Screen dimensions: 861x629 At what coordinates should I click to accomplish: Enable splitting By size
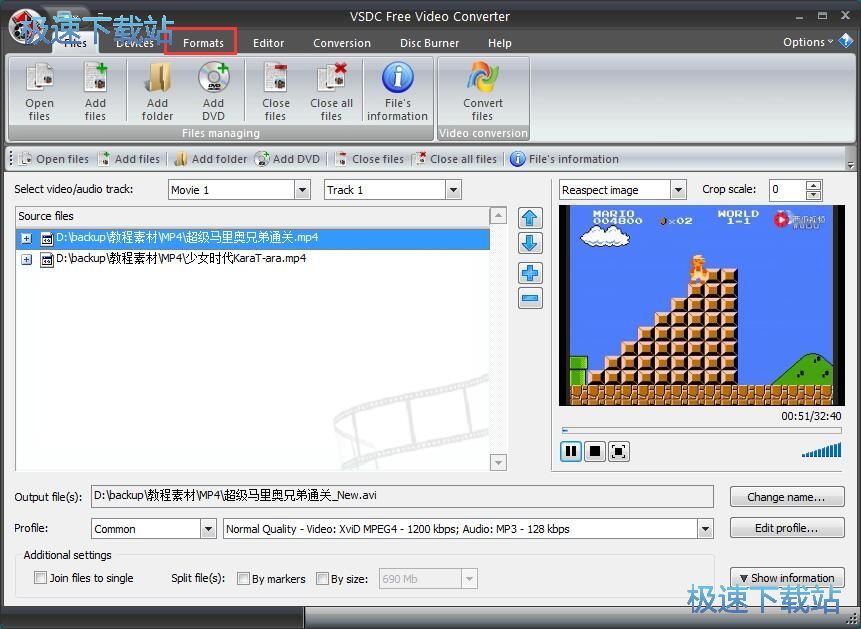click(323, 578)
